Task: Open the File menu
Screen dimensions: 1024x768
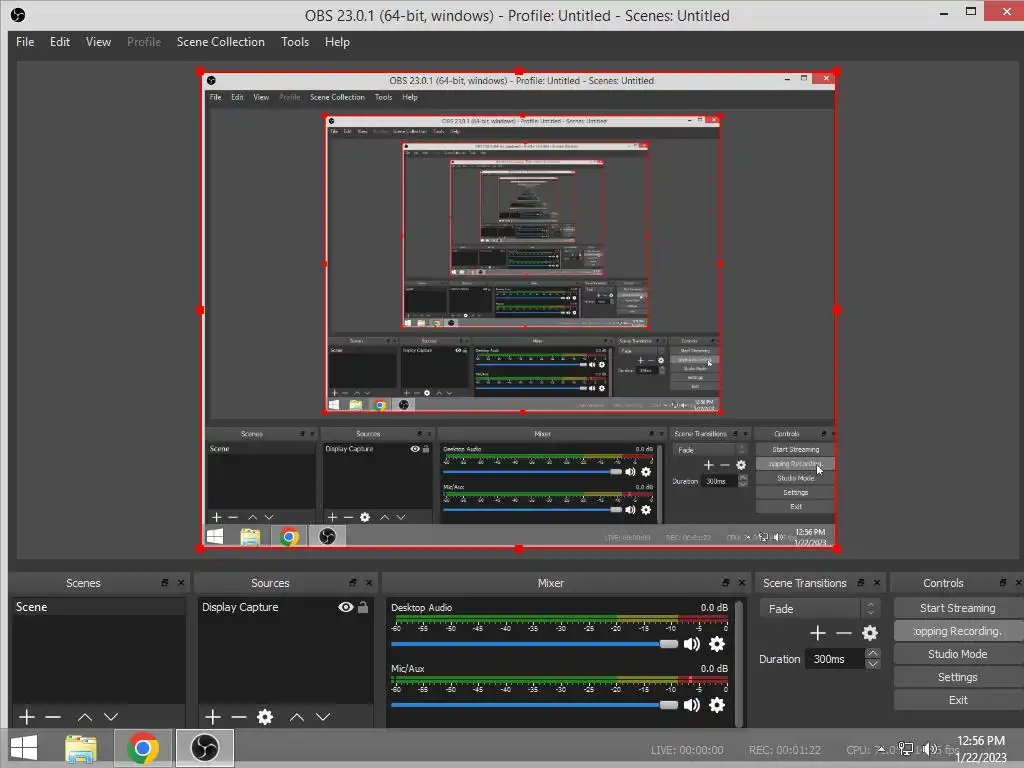Action: (x=25, y=42)
